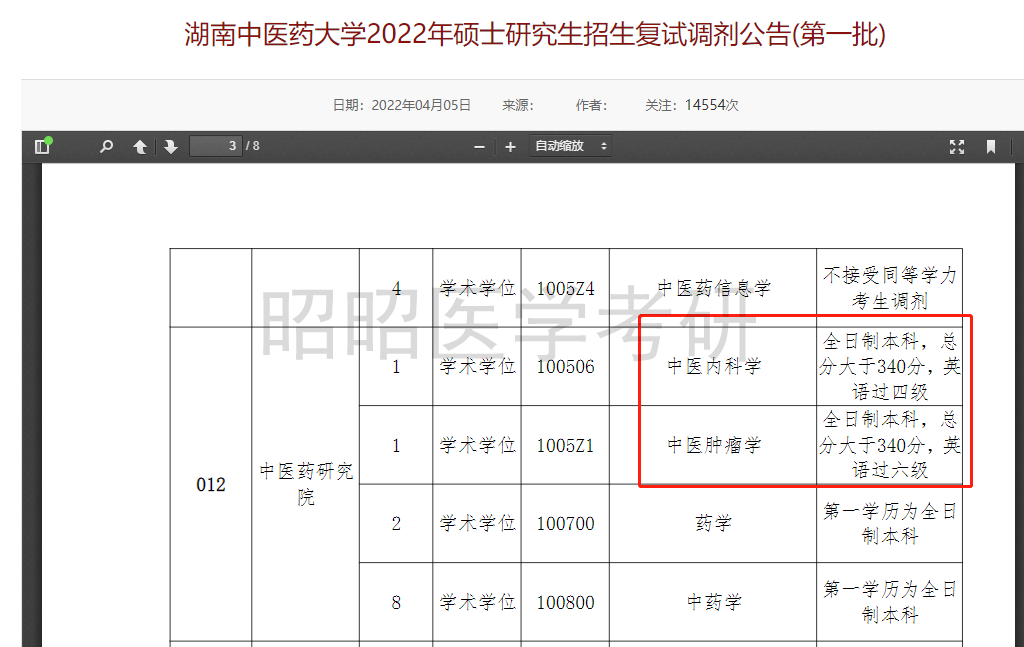Screen dimensions: 1024x647
Task: Click the bookmark current view icon
Action: click(990, 146)
